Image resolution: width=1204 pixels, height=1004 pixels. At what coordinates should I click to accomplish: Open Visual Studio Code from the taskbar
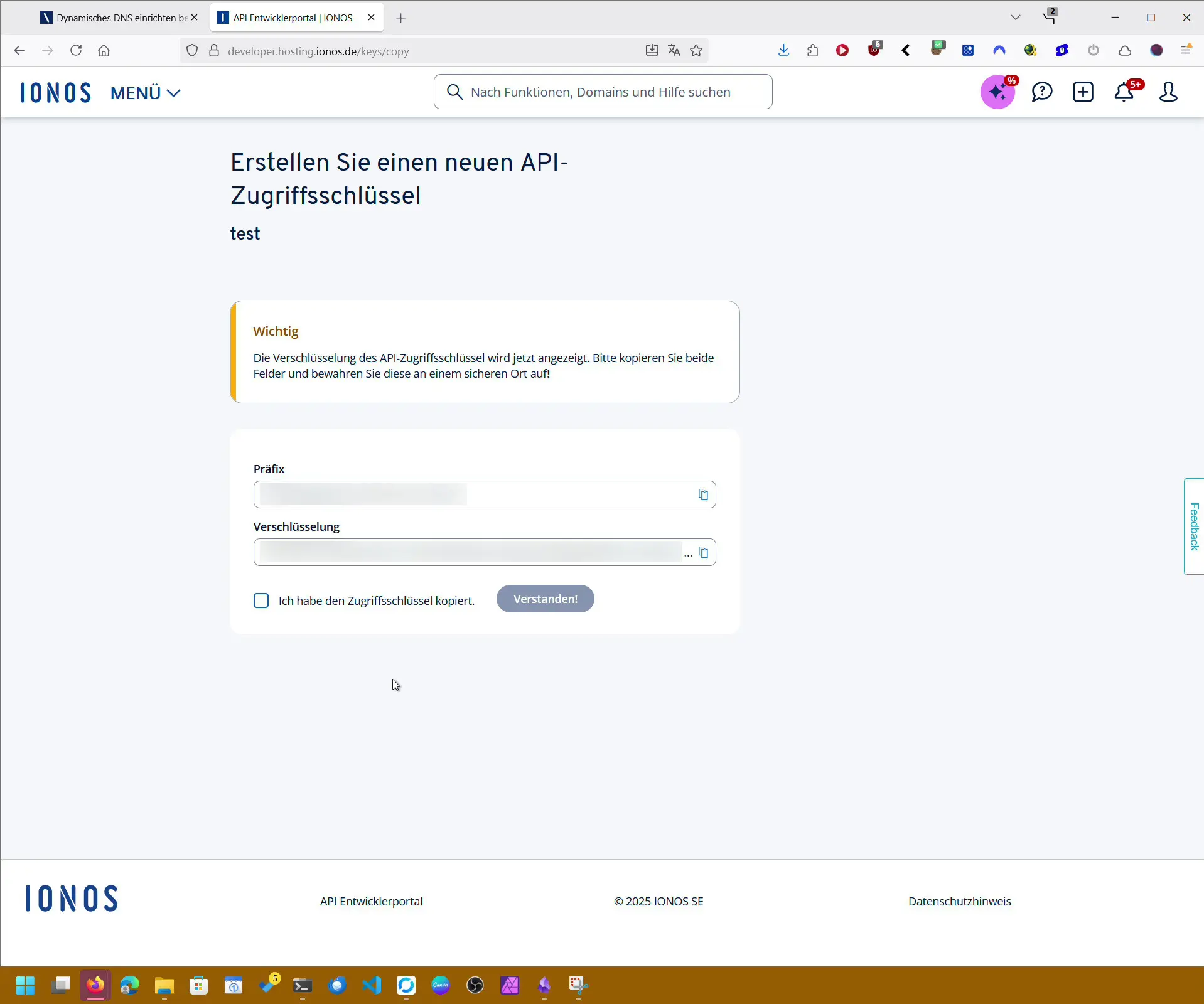[x=372, y=985]
